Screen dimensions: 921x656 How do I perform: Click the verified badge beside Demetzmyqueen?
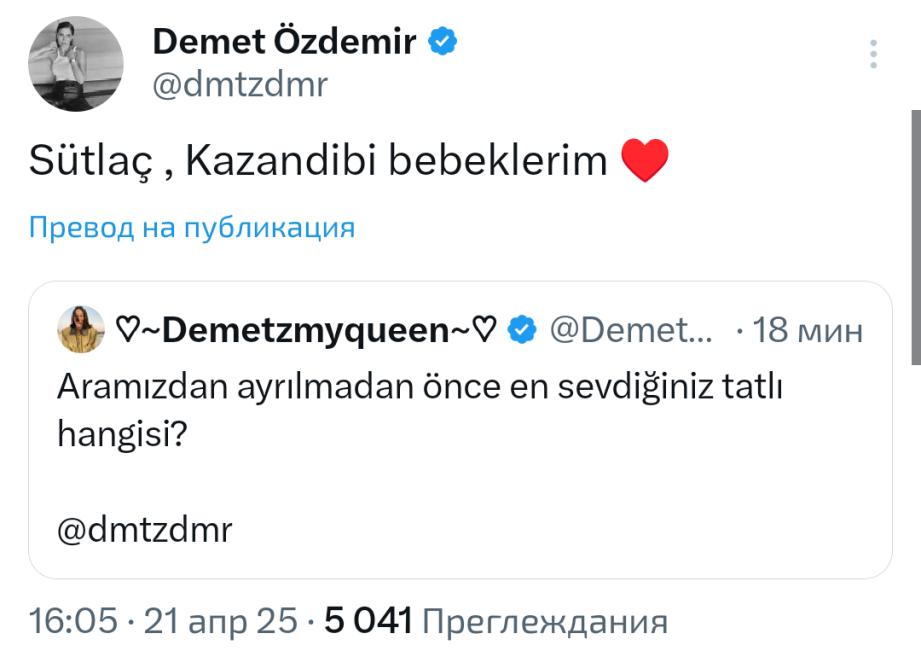524,329
